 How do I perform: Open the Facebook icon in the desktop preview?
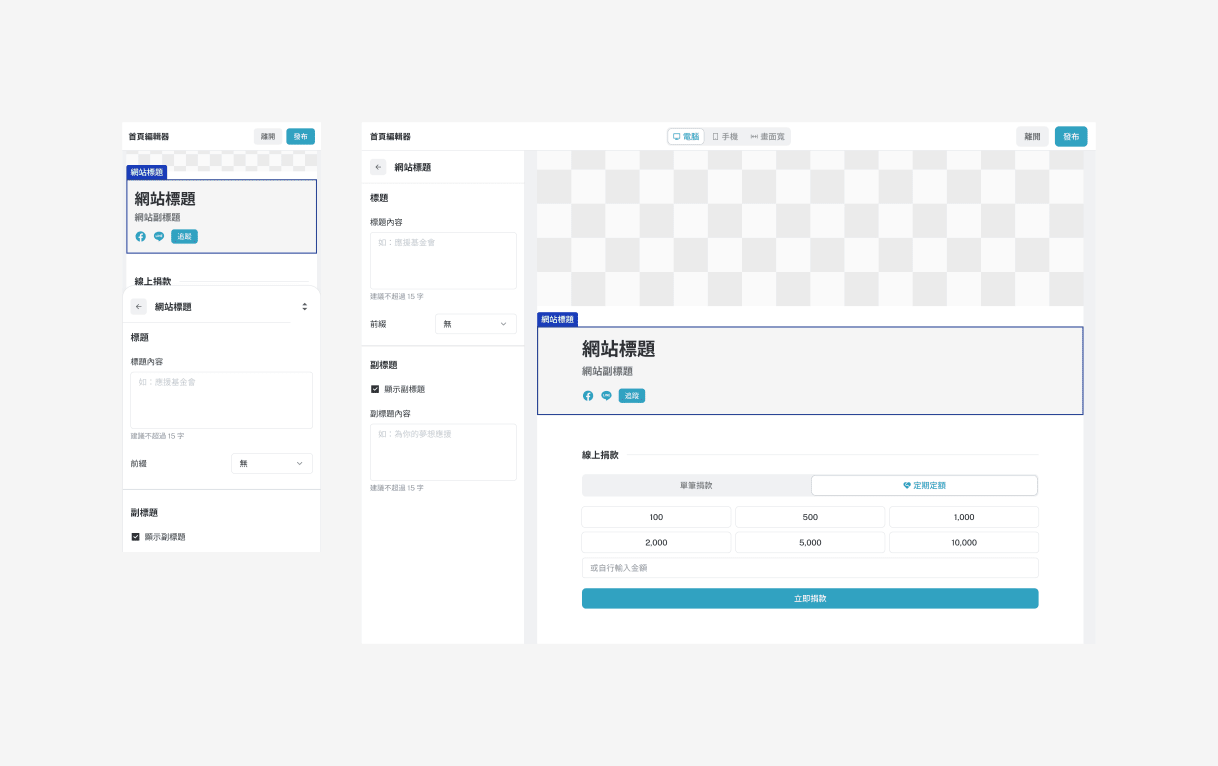[x=588, y=396]
